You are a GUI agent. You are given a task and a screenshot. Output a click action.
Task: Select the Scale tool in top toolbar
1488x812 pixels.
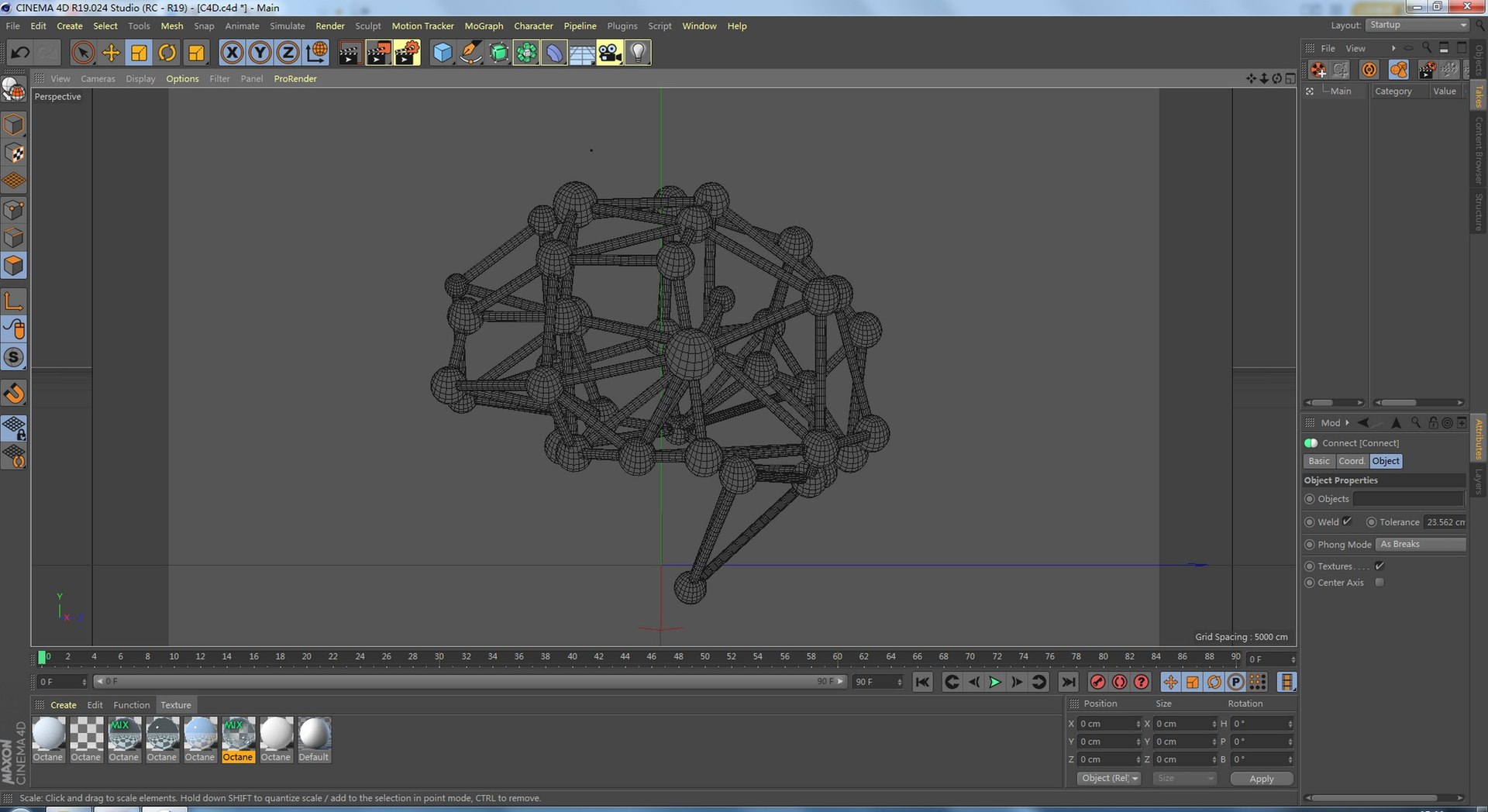tap(139, 53)
